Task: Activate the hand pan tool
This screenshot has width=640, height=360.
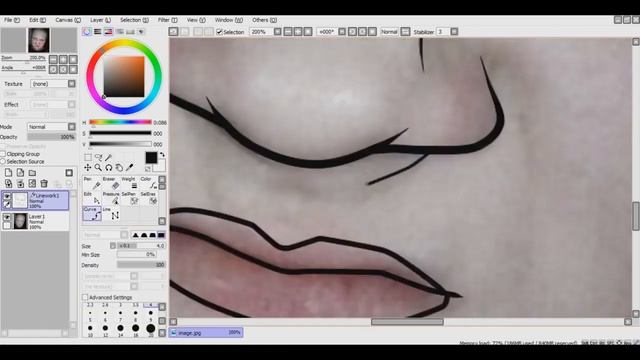Action: click(x=119, y=167)
